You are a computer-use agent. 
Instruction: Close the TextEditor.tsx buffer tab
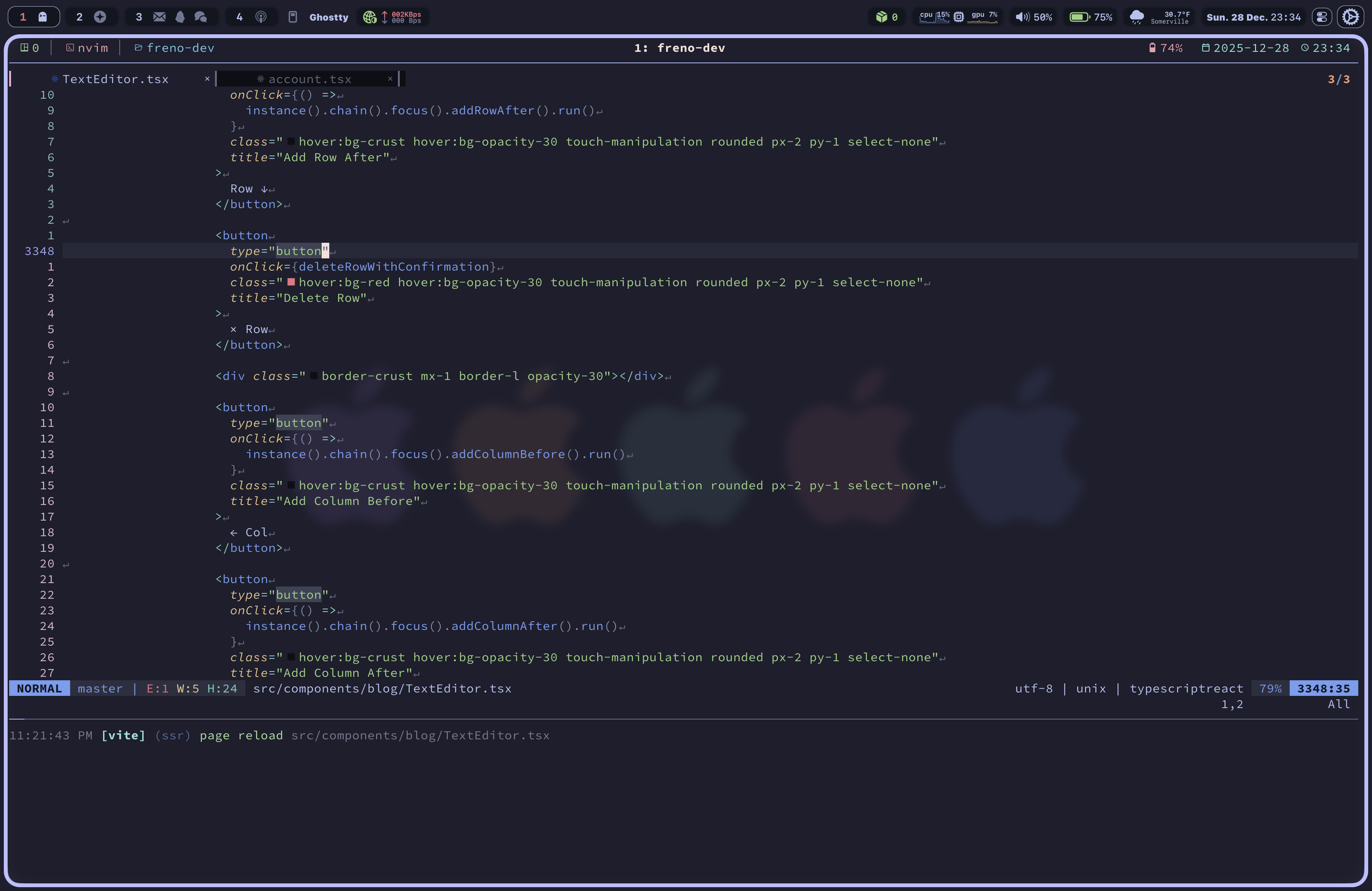(207, 79)
